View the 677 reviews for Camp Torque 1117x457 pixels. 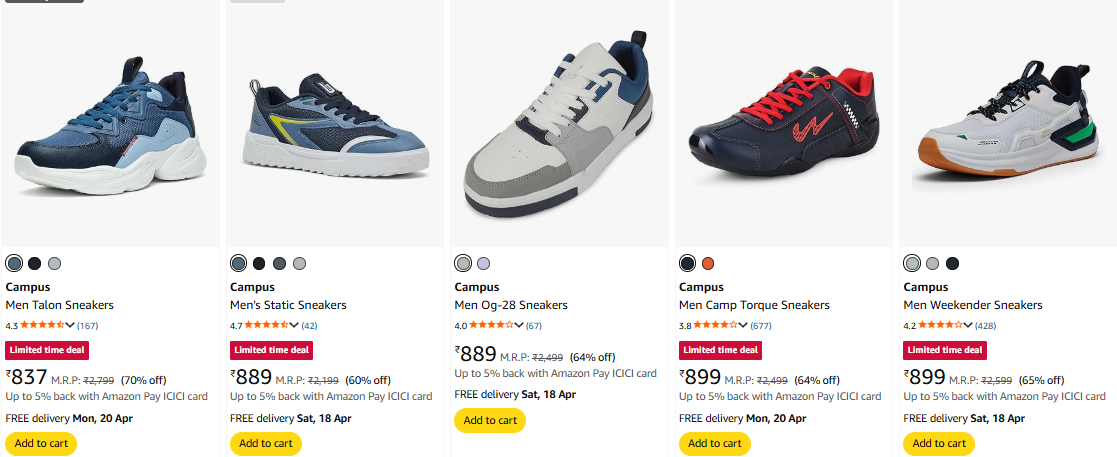click(761, 325)
